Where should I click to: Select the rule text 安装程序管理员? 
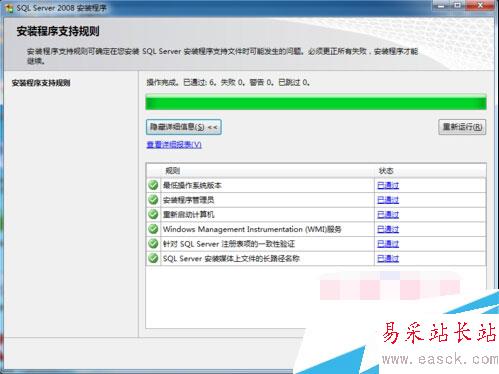tap(188, 200)
